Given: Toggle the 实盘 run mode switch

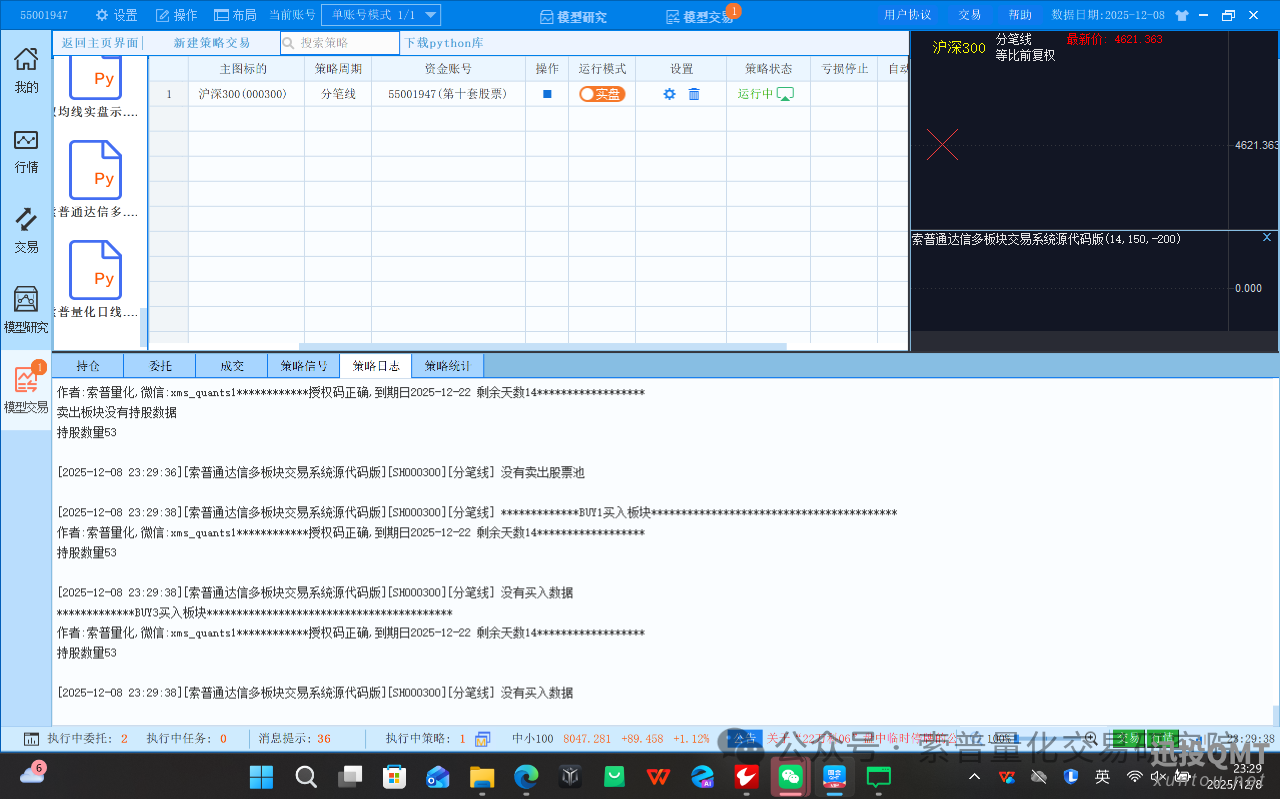Looking at the screenshot, I should coord(602,94).
